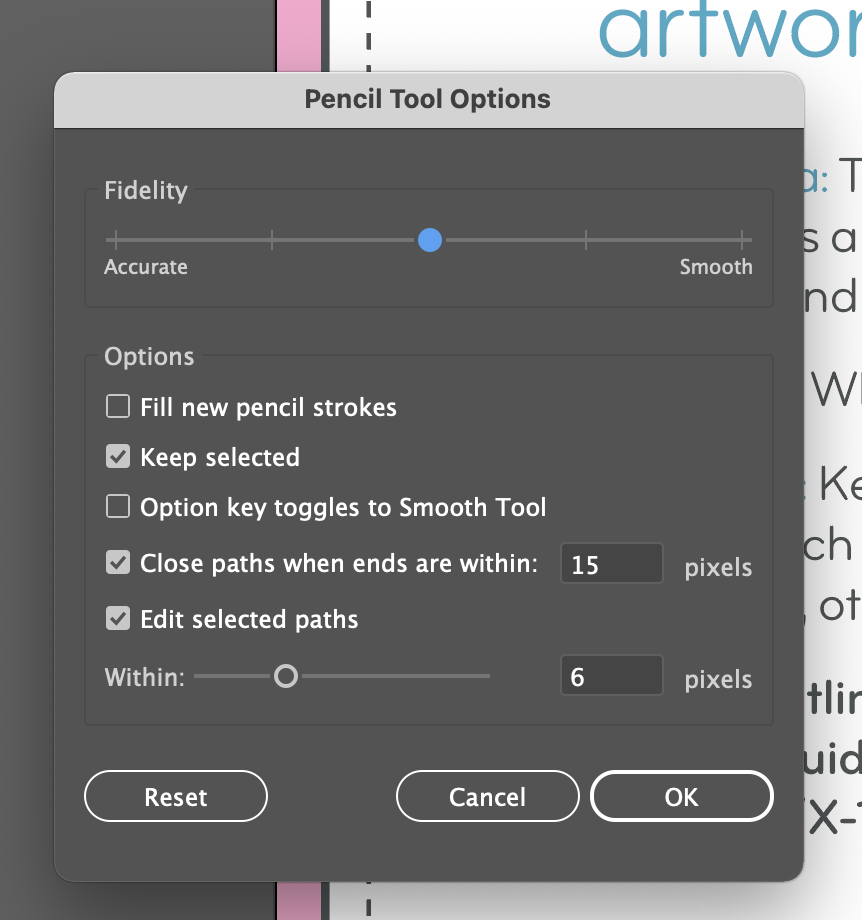The width and height of the screenshot is (862, 920).
Task: Click the Fidelity section label
Action: pyautogui.click(x=145, y=190)
